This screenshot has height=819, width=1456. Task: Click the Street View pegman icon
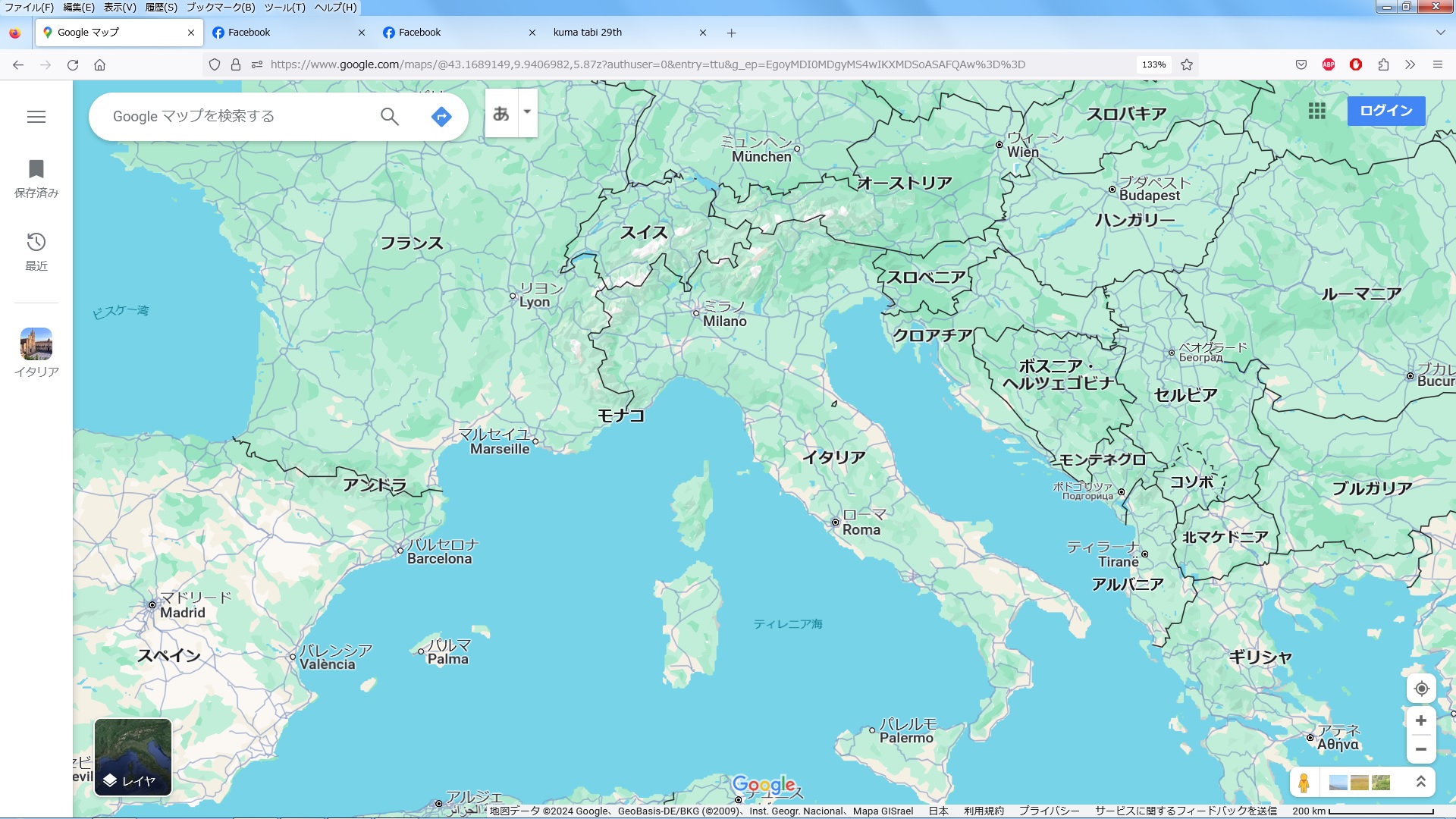click(x=1304, y=782)
